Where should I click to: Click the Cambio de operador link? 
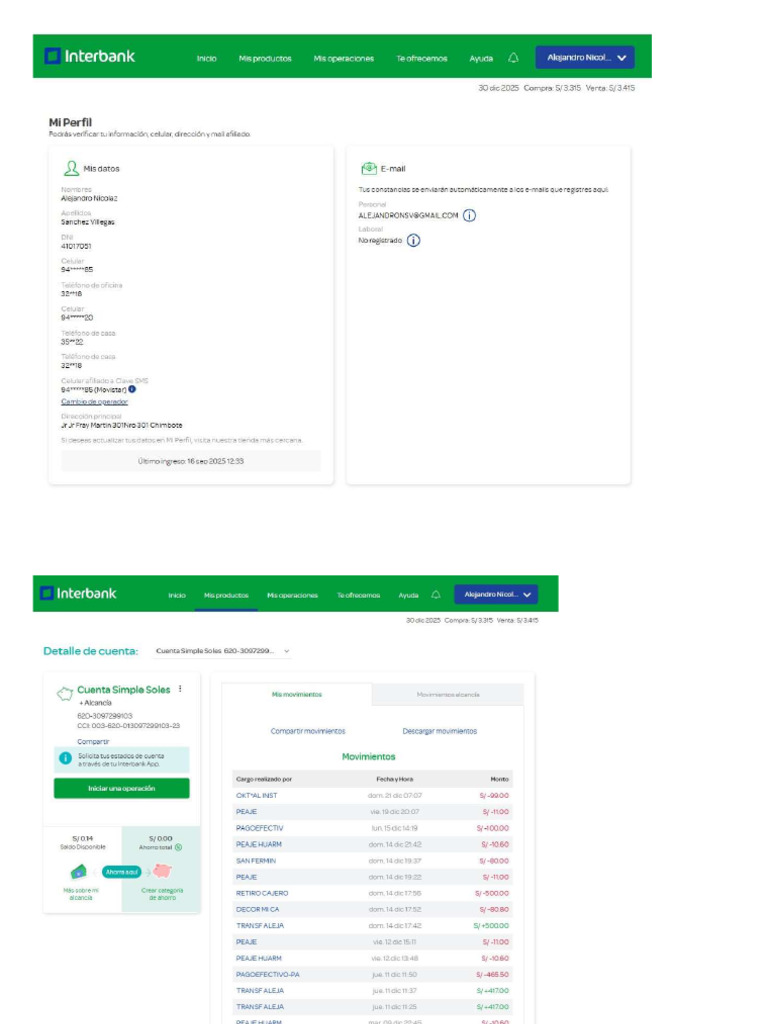(95, 402)
